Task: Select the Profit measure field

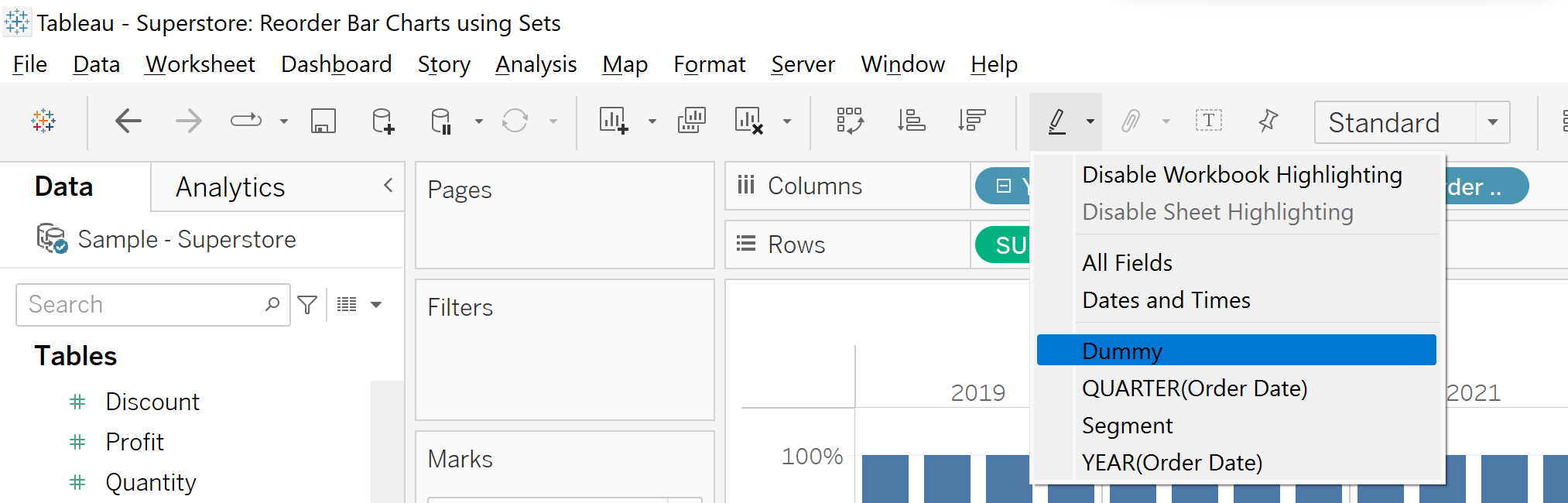Action: pos(135,442)
